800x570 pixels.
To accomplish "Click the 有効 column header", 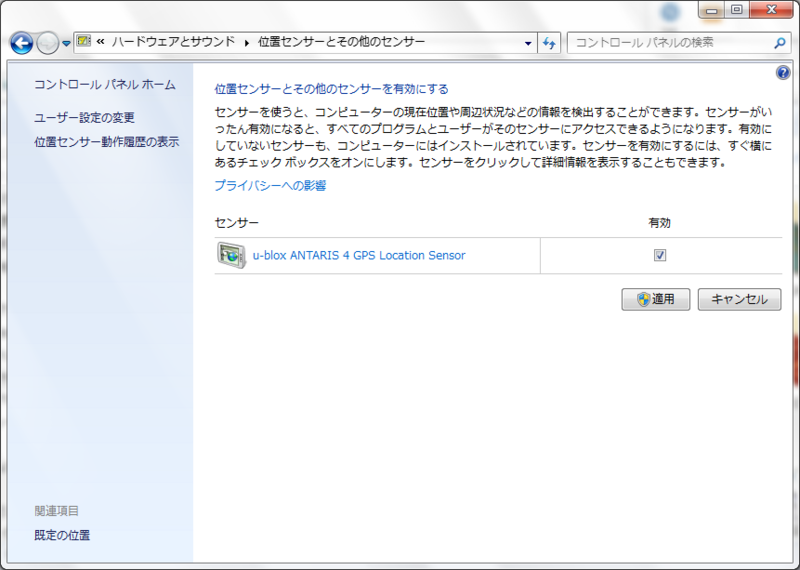I will coord(659,222).
